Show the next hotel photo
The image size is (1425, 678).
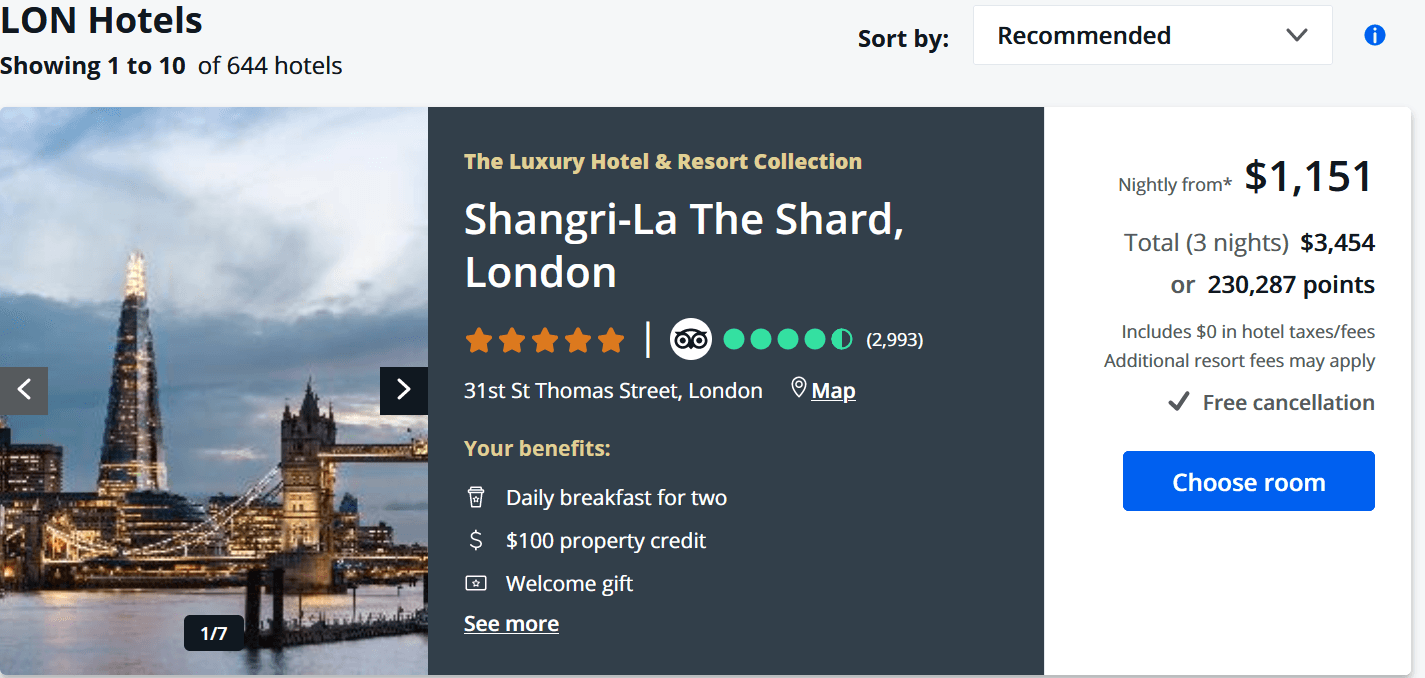pos(404,390)
